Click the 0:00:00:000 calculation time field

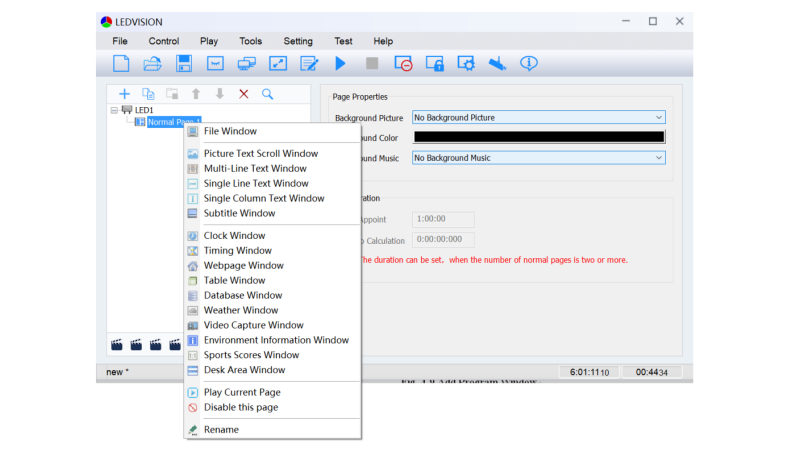click(443, 239)
